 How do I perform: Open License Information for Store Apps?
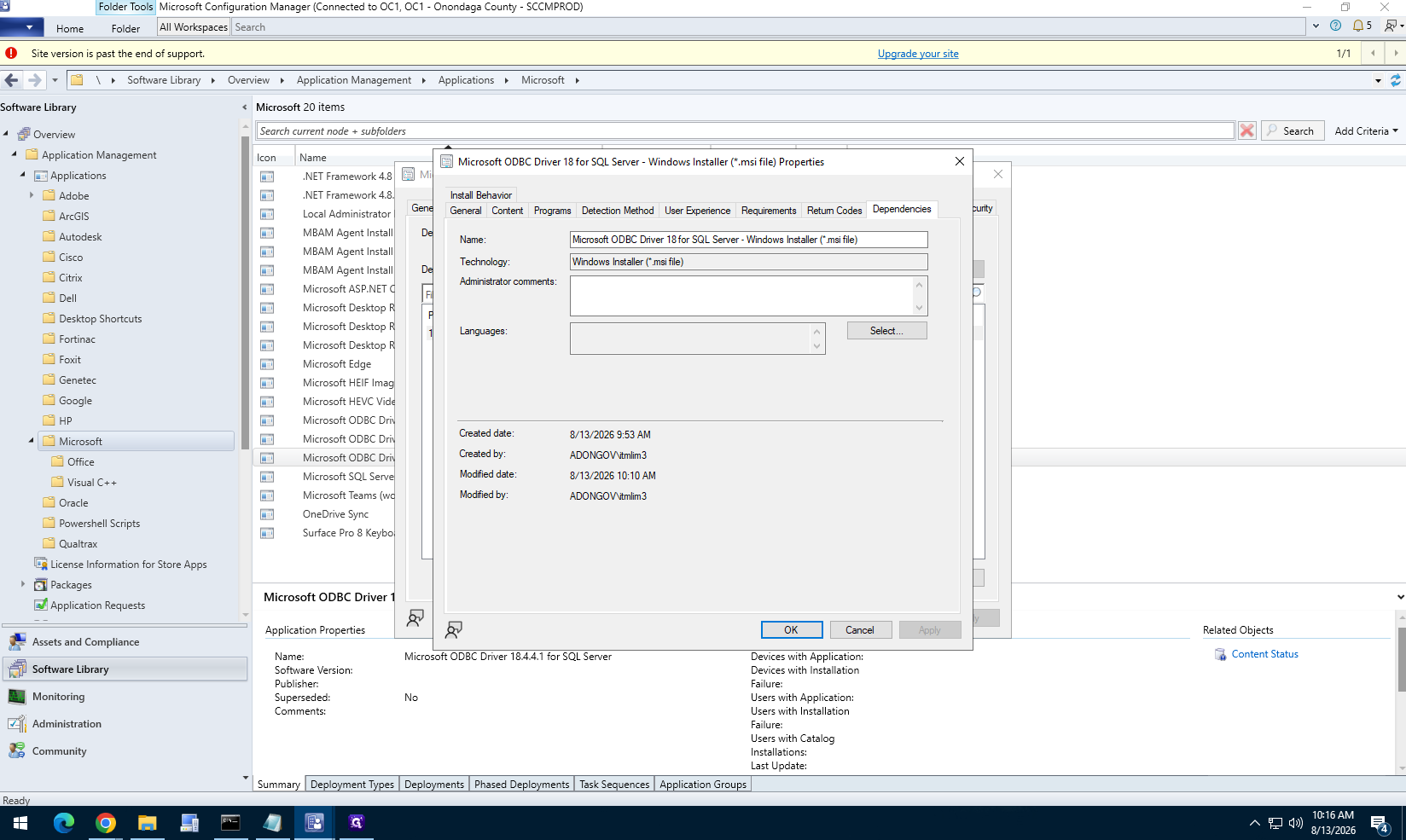click(128, 565)
